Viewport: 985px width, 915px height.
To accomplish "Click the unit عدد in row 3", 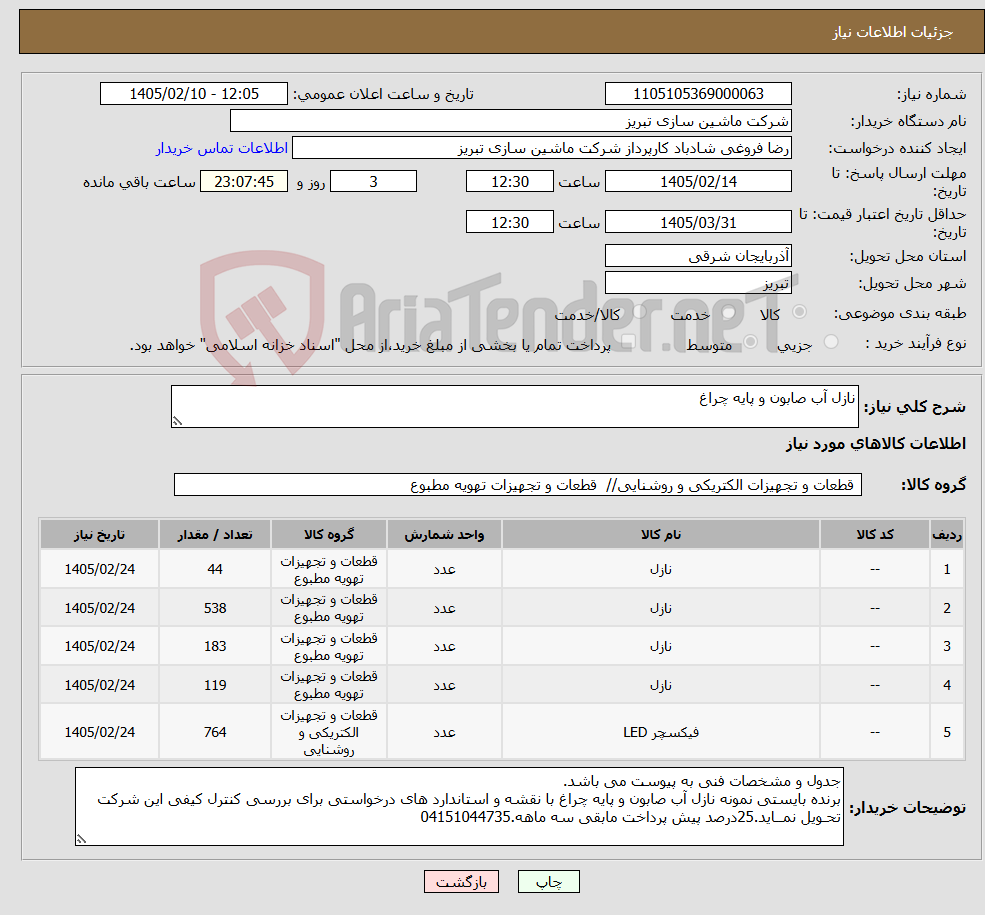I will click(x=444, y=646).
